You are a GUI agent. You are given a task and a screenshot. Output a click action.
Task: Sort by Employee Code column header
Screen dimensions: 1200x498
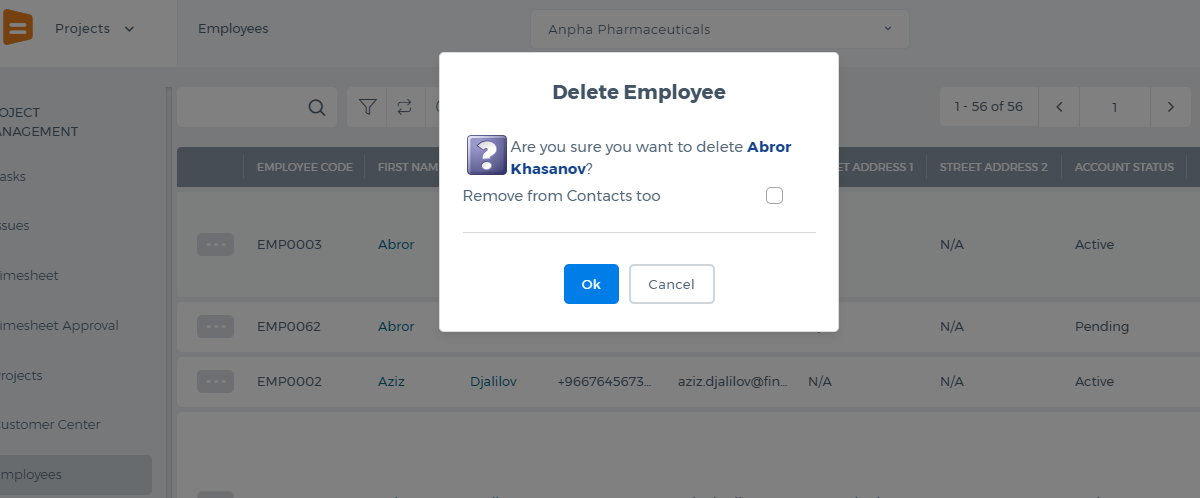click(x=304, y=167)
